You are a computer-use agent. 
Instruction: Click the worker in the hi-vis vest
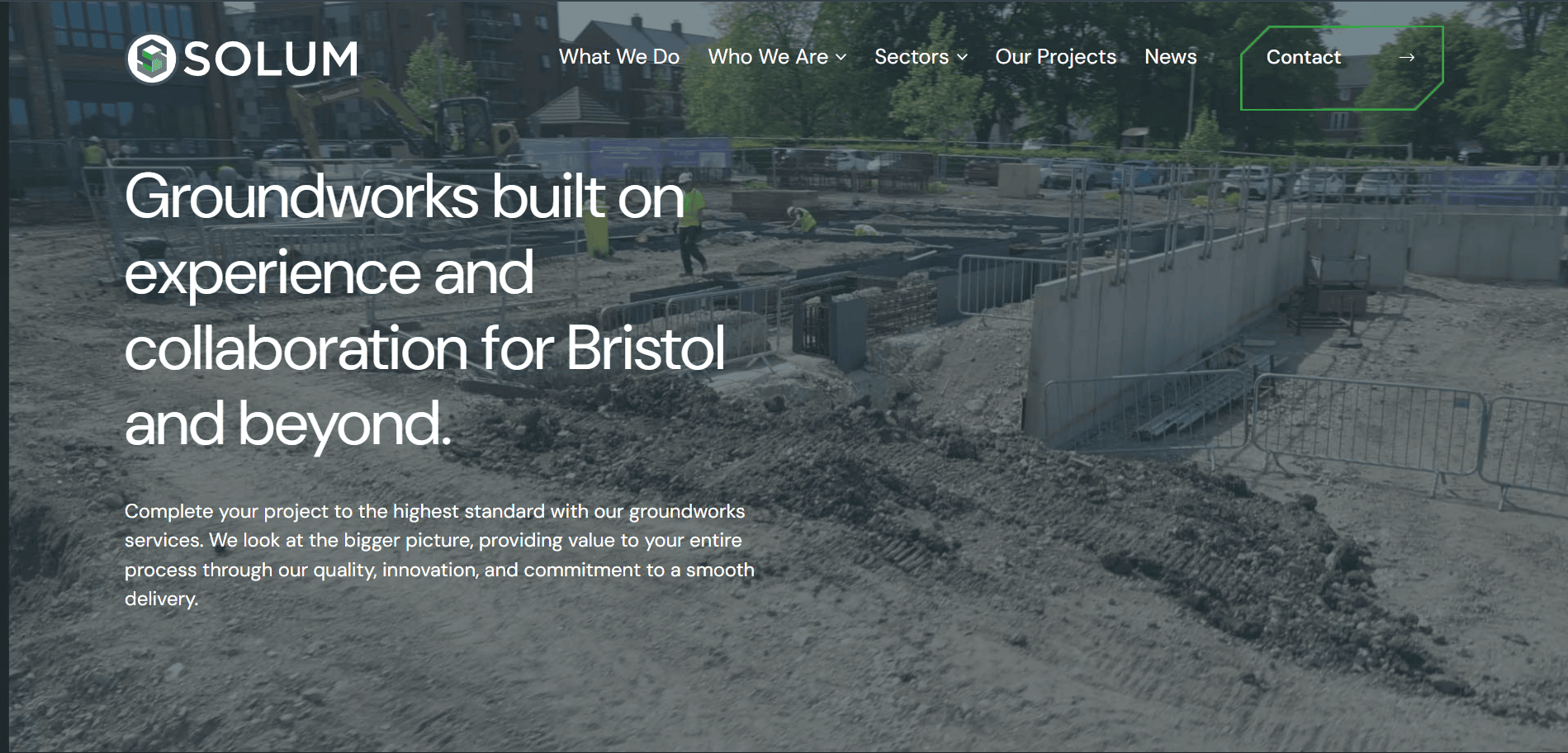(x=690, y=224)
